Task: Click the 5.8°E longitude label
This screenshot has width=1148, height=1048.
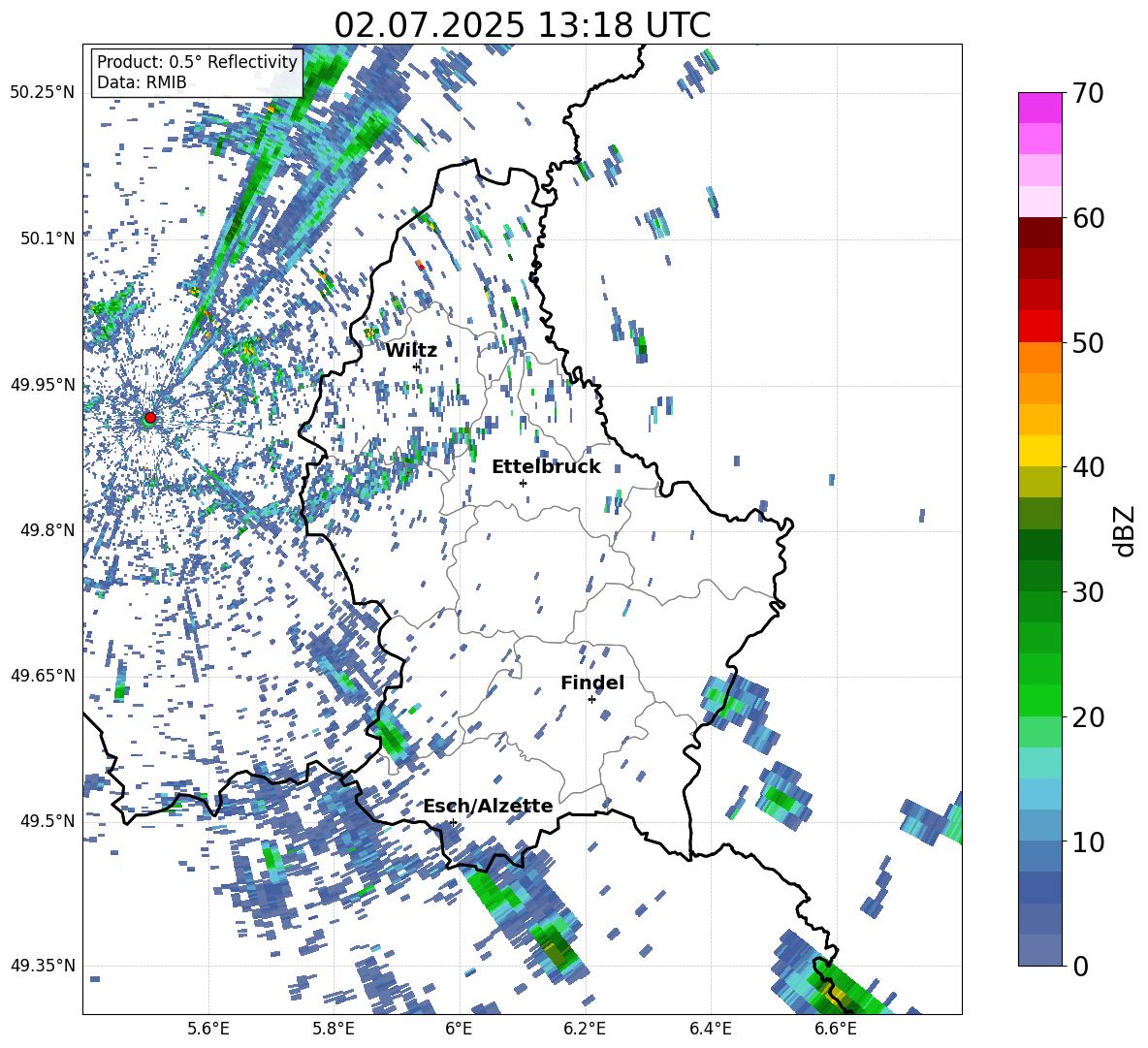Action: point(334,1029)
